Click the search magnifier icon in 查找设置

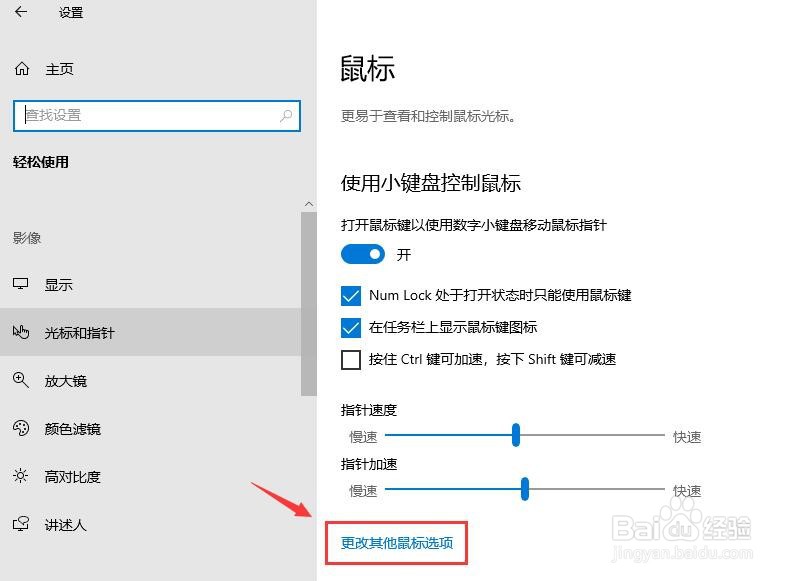click(x=286, y=115)
